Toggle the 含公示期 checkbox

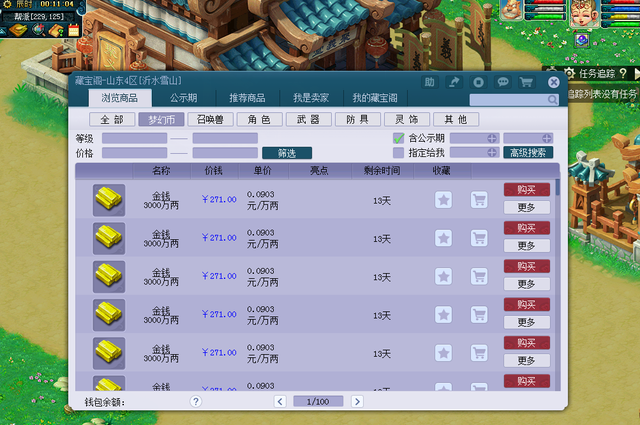(x=398, y=138)
